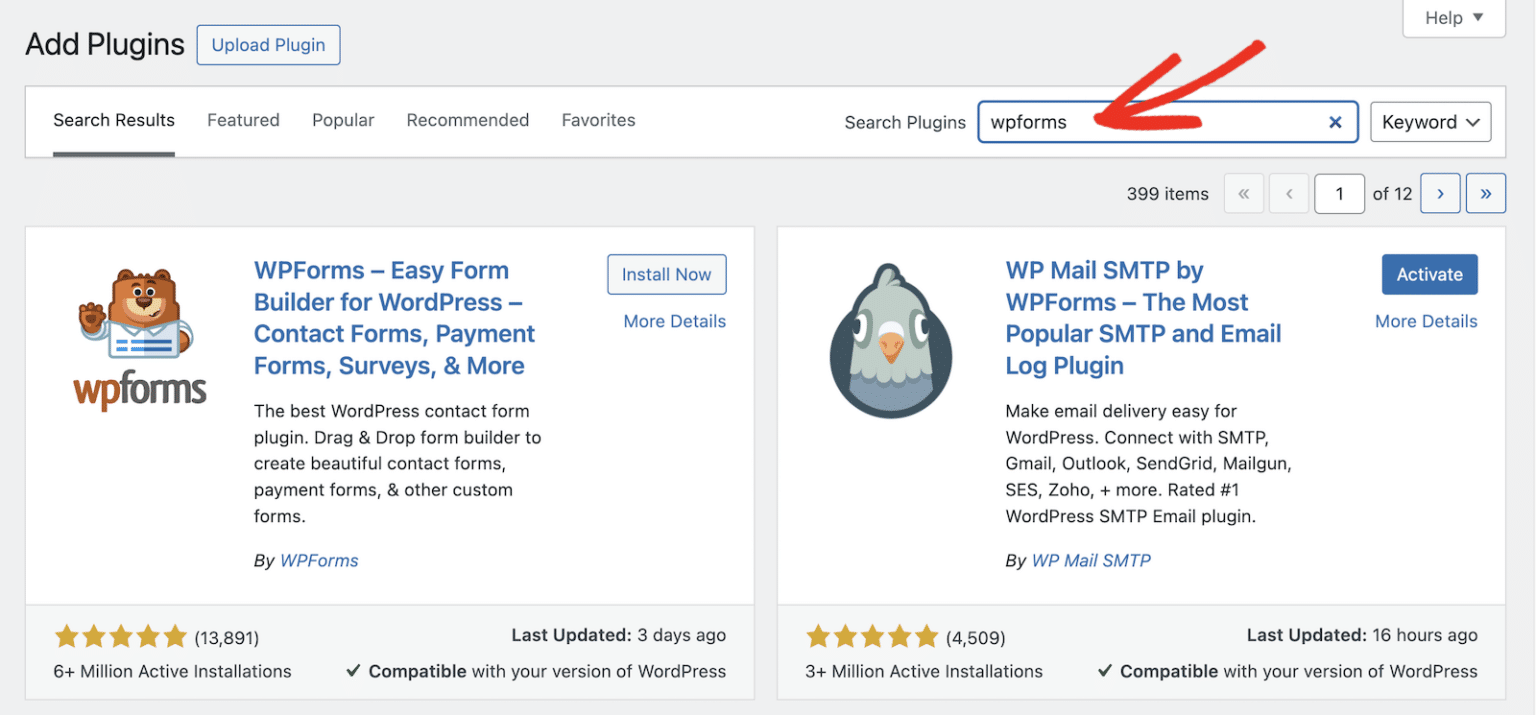Viewport: 1536px width, 715px height.
Task: Click the Upload Plugin button
Action: [x=268, y=45]
